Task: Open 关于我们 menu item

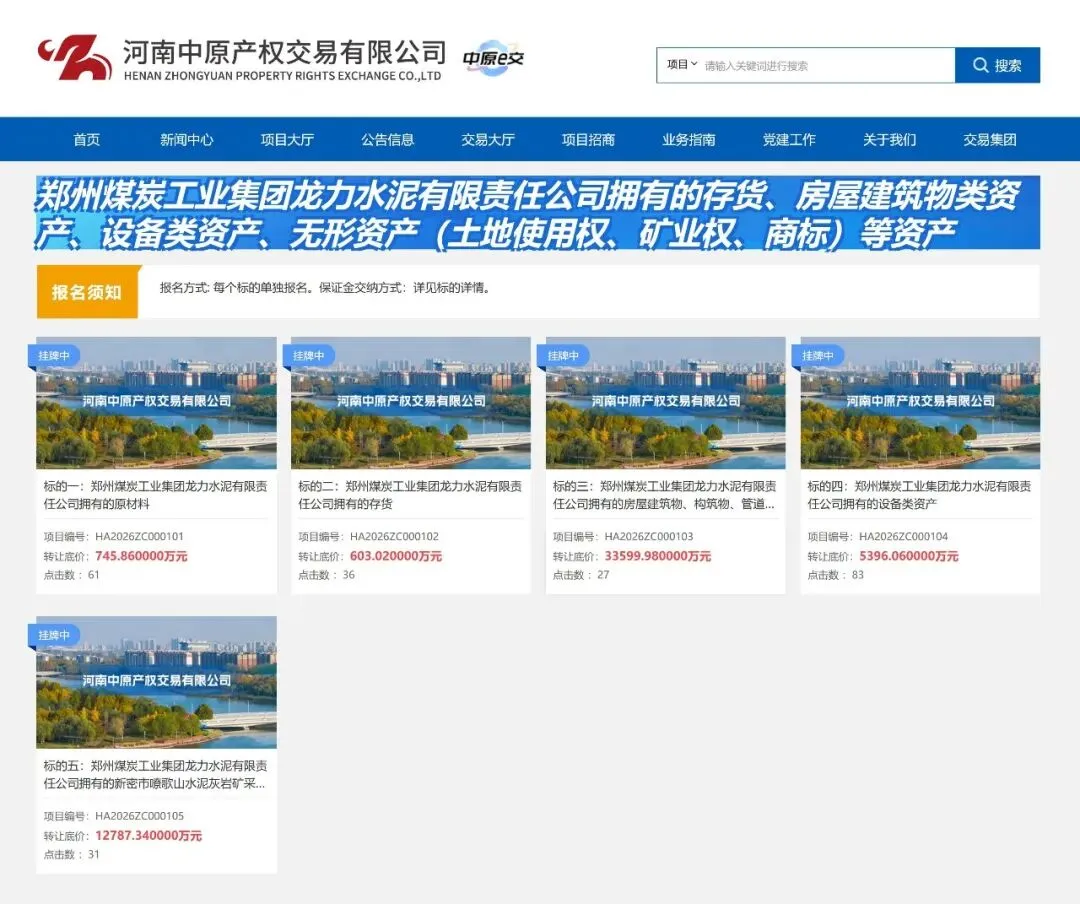Action: 889,140
